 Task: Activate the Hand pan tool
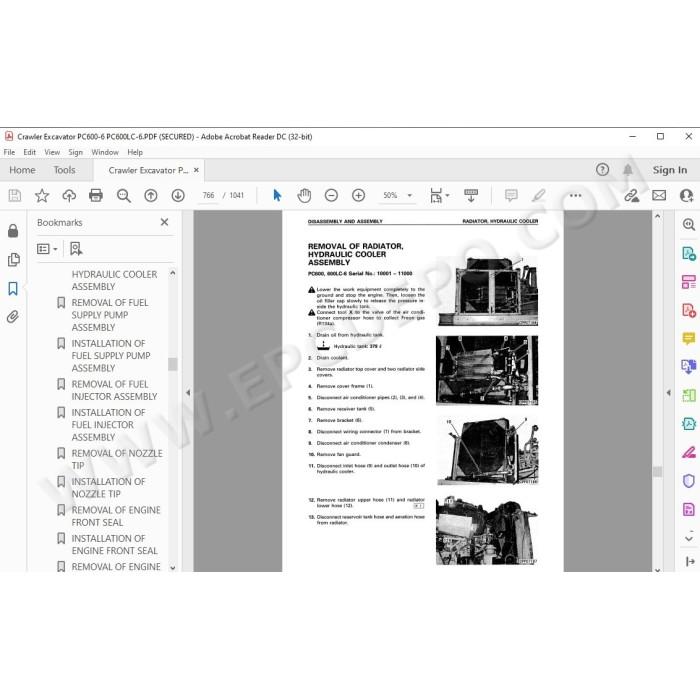(x=304, y=196)
